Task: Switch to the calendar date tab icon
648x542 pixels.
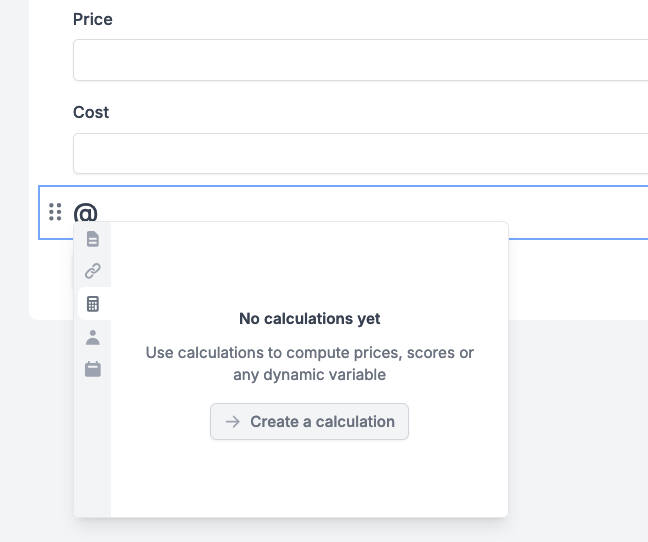Action: point(93,369)
